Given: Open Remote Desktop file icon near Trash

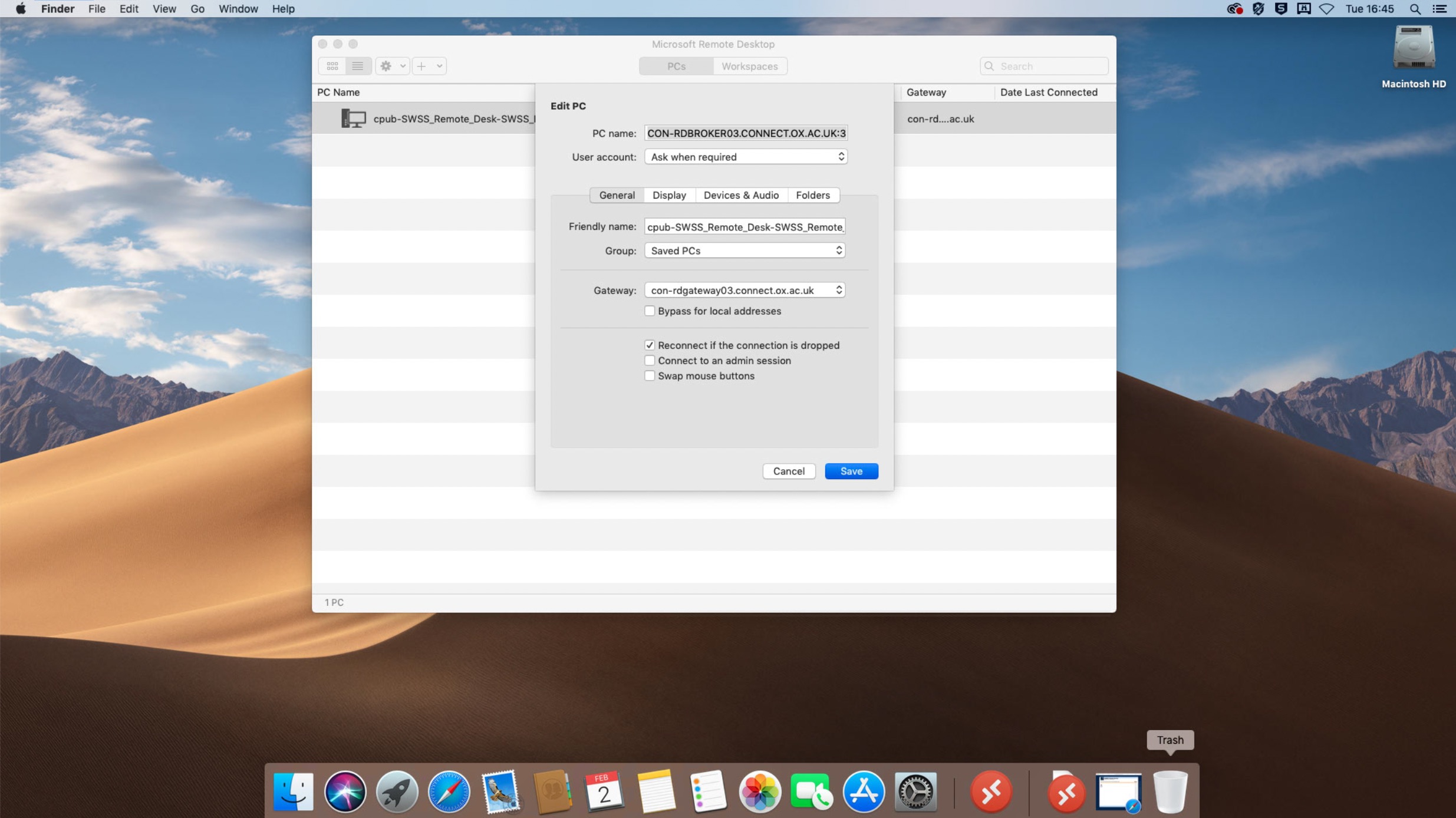Looking at the screenshot, I should pos(1066,791).
